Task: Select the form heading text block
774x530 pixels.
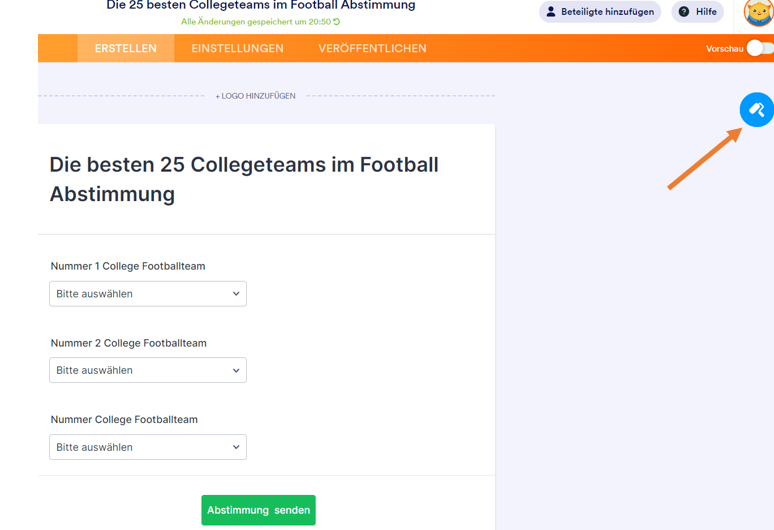Action: coord(244,179)
